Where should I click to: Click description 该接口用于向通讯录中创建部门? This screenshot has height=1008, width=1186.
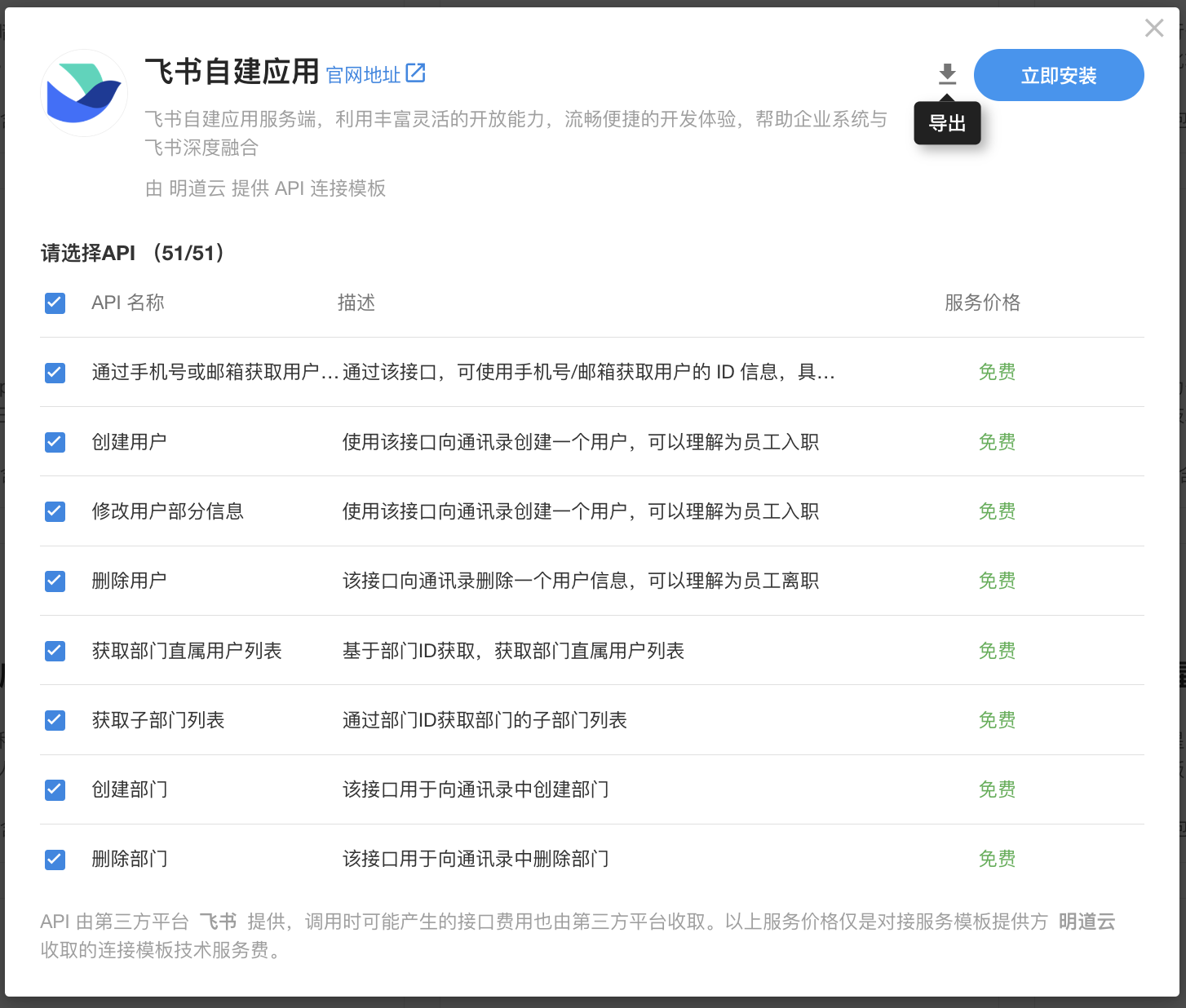[476, 789]
